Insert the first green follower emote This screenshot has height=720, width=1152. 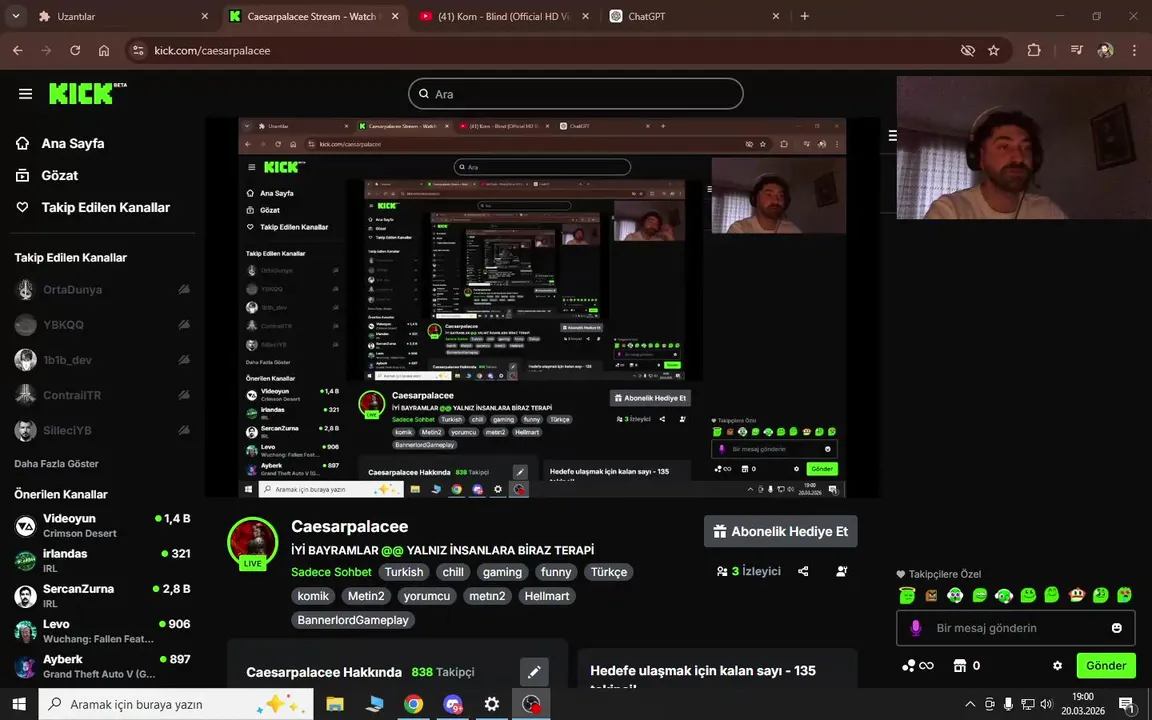point(907,595)
